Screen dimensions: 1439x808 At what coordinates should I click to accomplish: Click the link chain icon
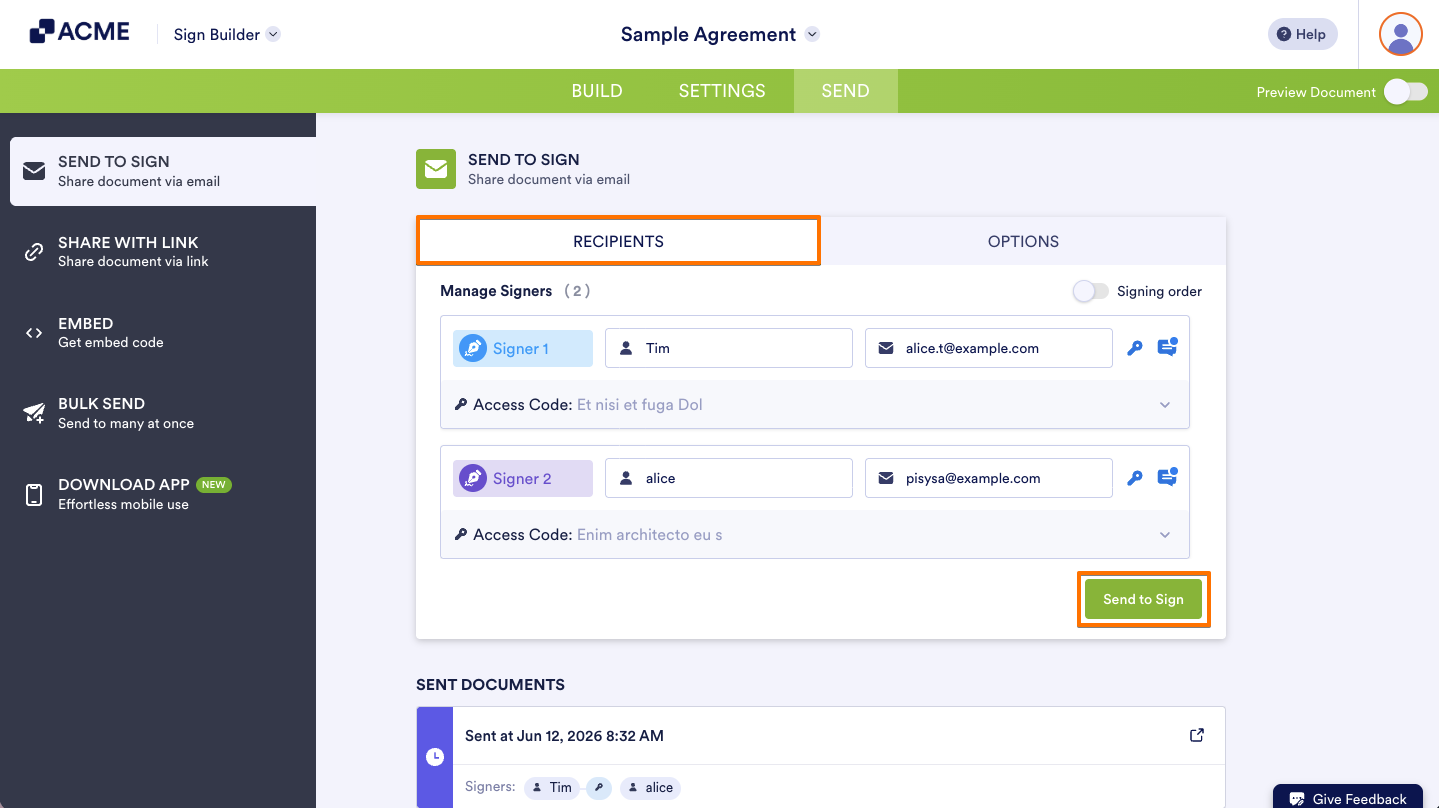coord(34,252)
